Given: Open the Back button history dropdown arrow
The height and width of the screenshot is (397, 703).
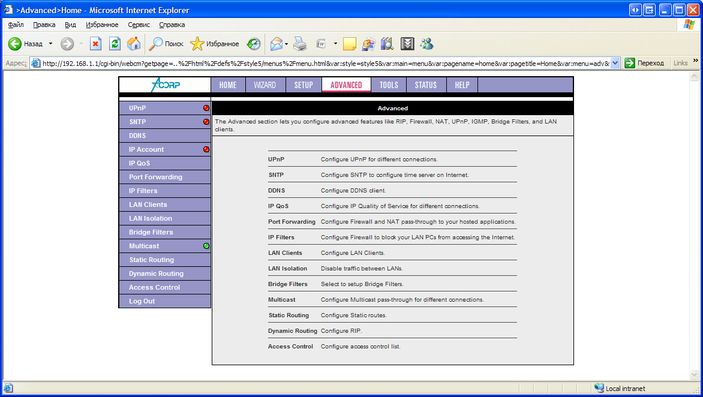Looking at the screenshot, I should coord(50,44).
